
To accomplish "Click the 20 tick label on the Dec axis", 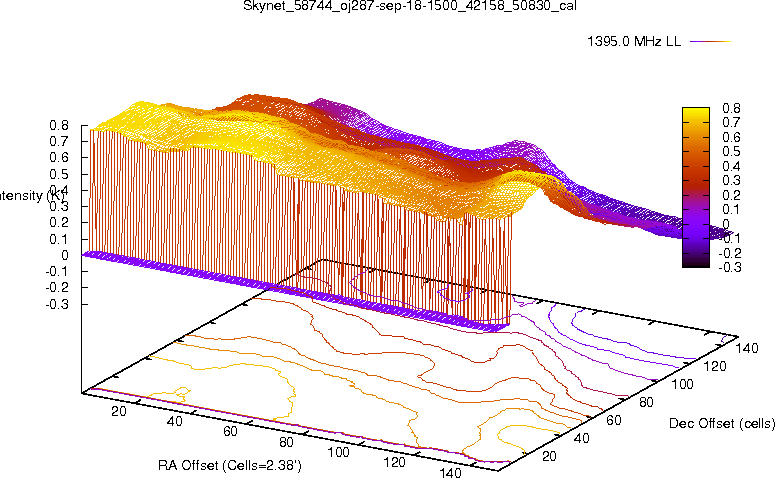I will click(x=550, y=456).
